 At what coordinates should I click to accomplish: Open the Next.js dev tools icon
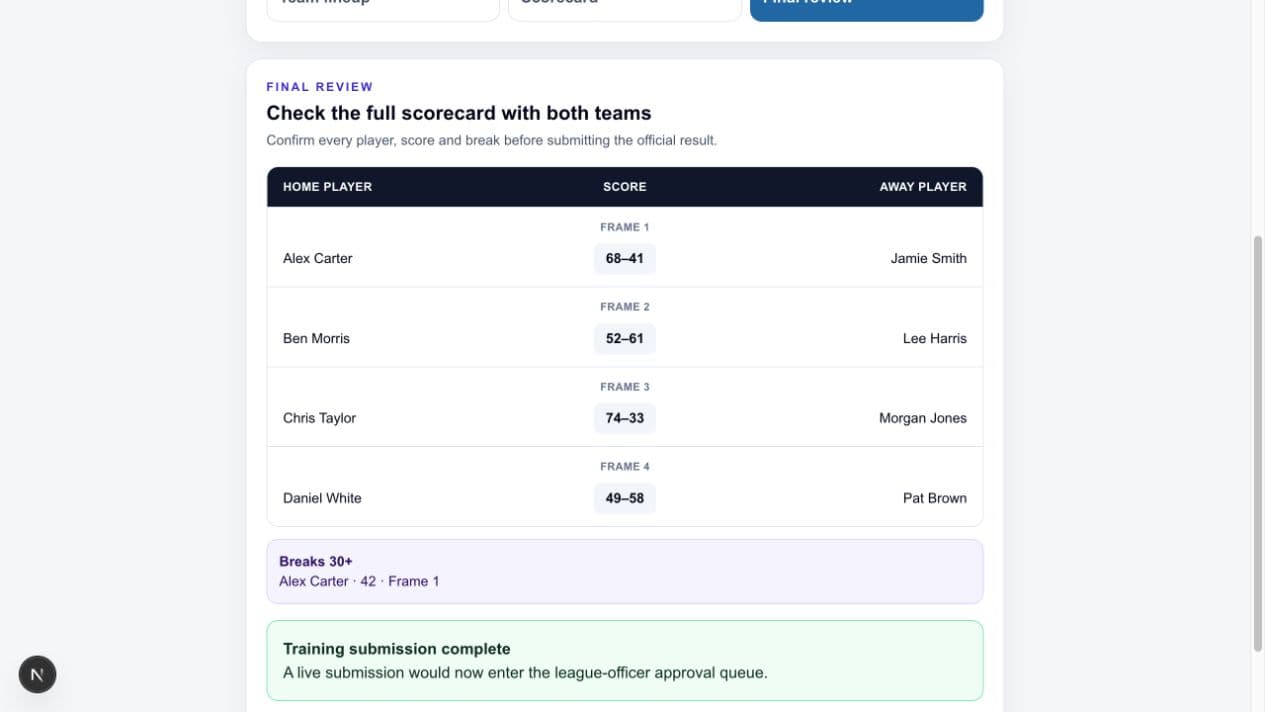[37, 674]
